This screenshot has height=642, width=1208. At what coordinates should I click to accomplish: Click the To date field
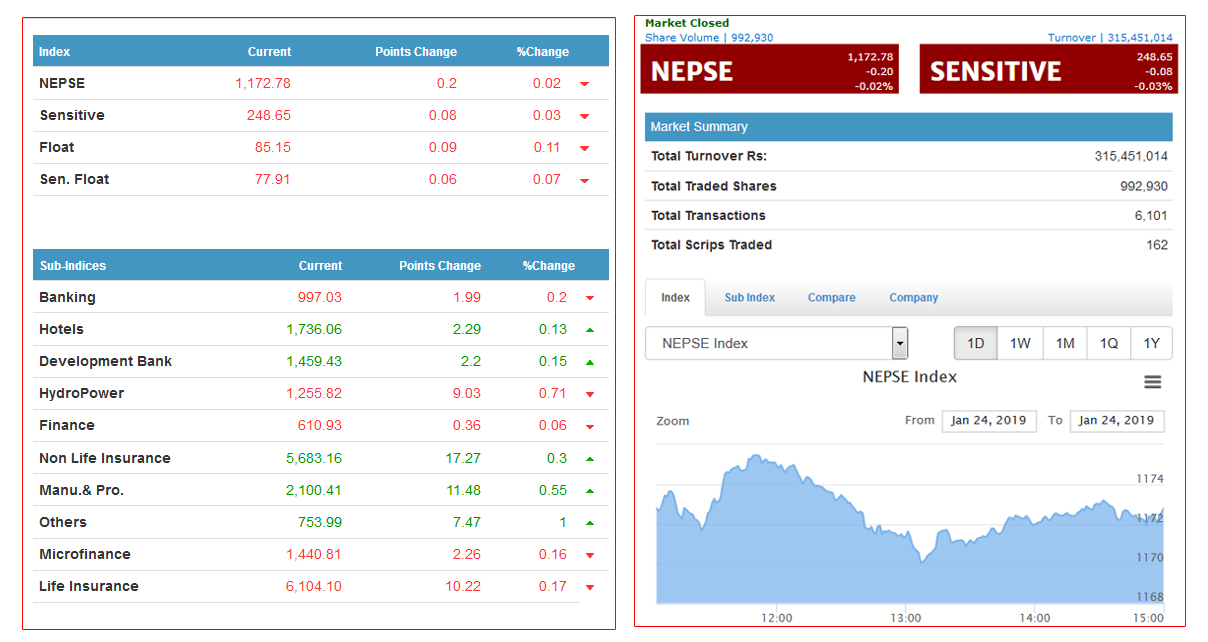(x=1117, y=421)
